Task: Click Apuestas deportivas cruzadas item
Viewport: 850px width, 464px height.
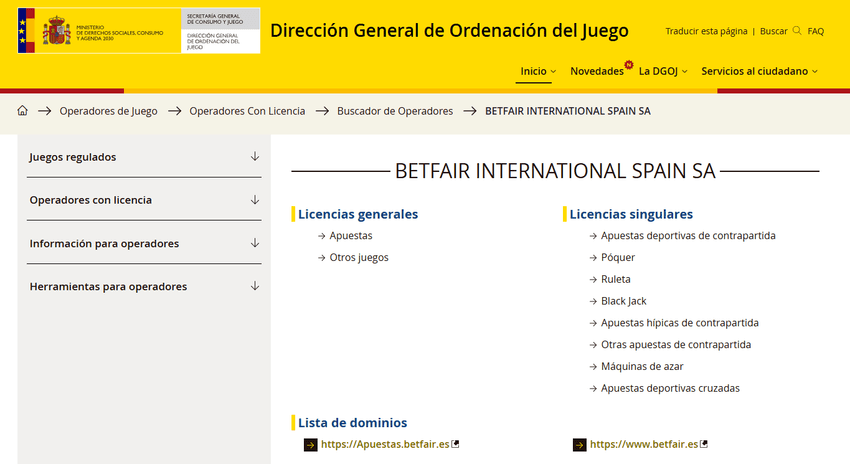Action: coord(670,388)
